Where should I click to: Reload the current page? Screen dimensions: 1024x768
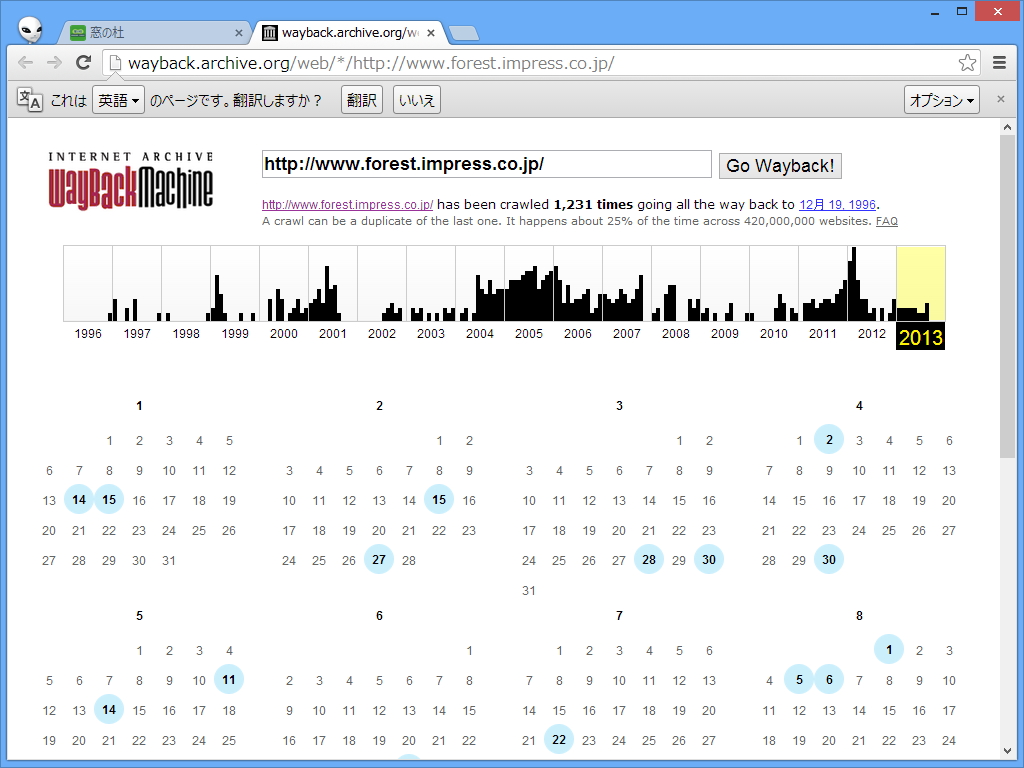[x=83, y=63]
